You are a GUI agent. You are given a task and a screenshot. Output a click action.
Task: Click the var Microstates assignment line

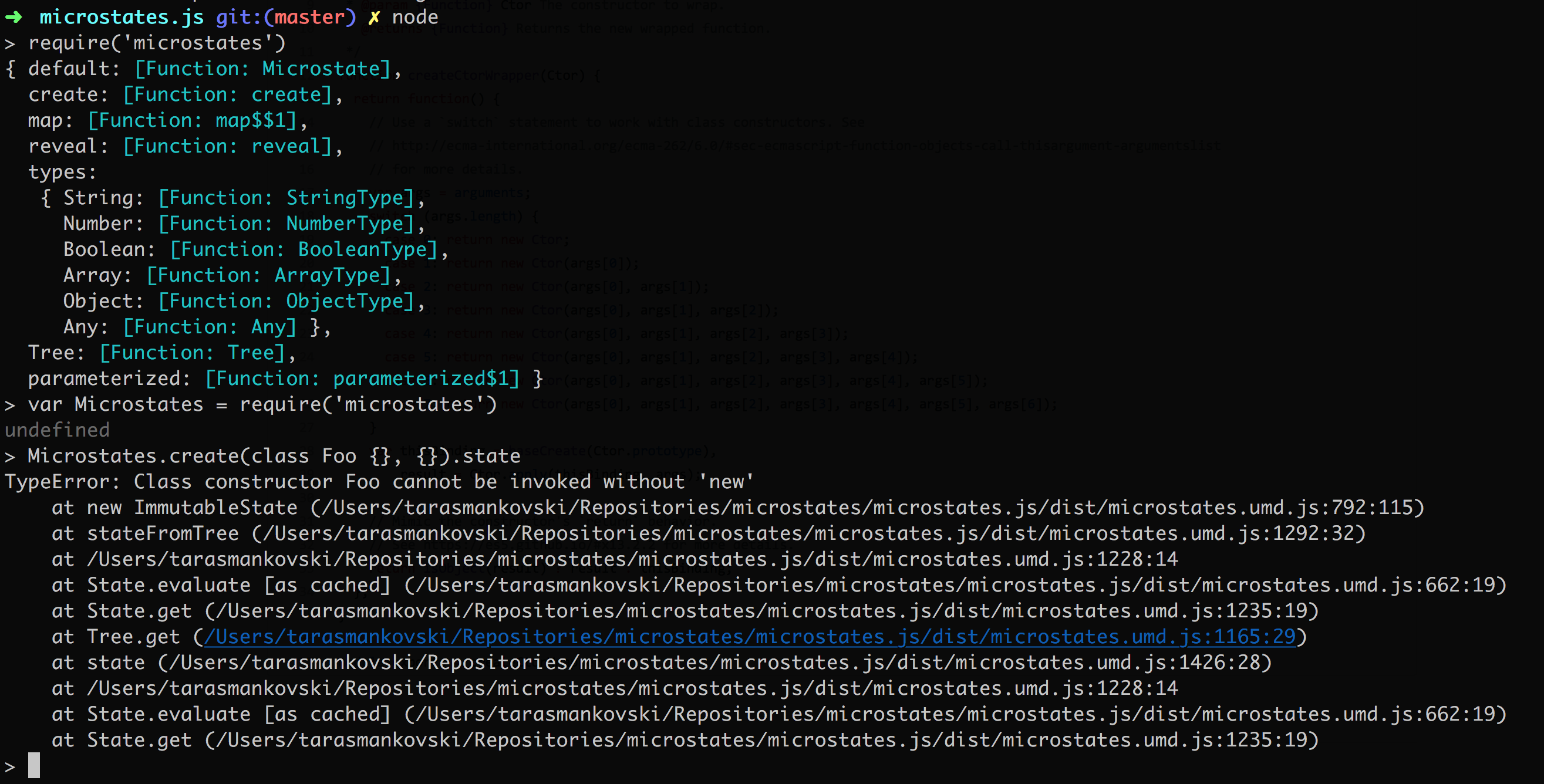point(262,404)
